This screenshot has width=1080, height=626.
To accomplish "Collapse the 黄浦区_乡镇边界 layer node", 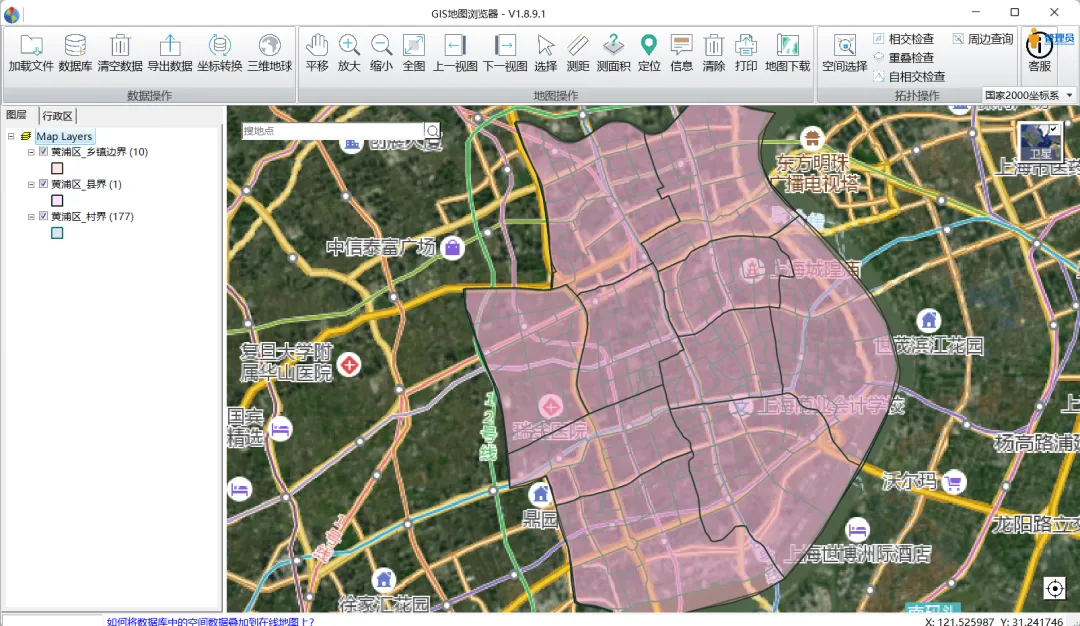I will tap(31, 152).
